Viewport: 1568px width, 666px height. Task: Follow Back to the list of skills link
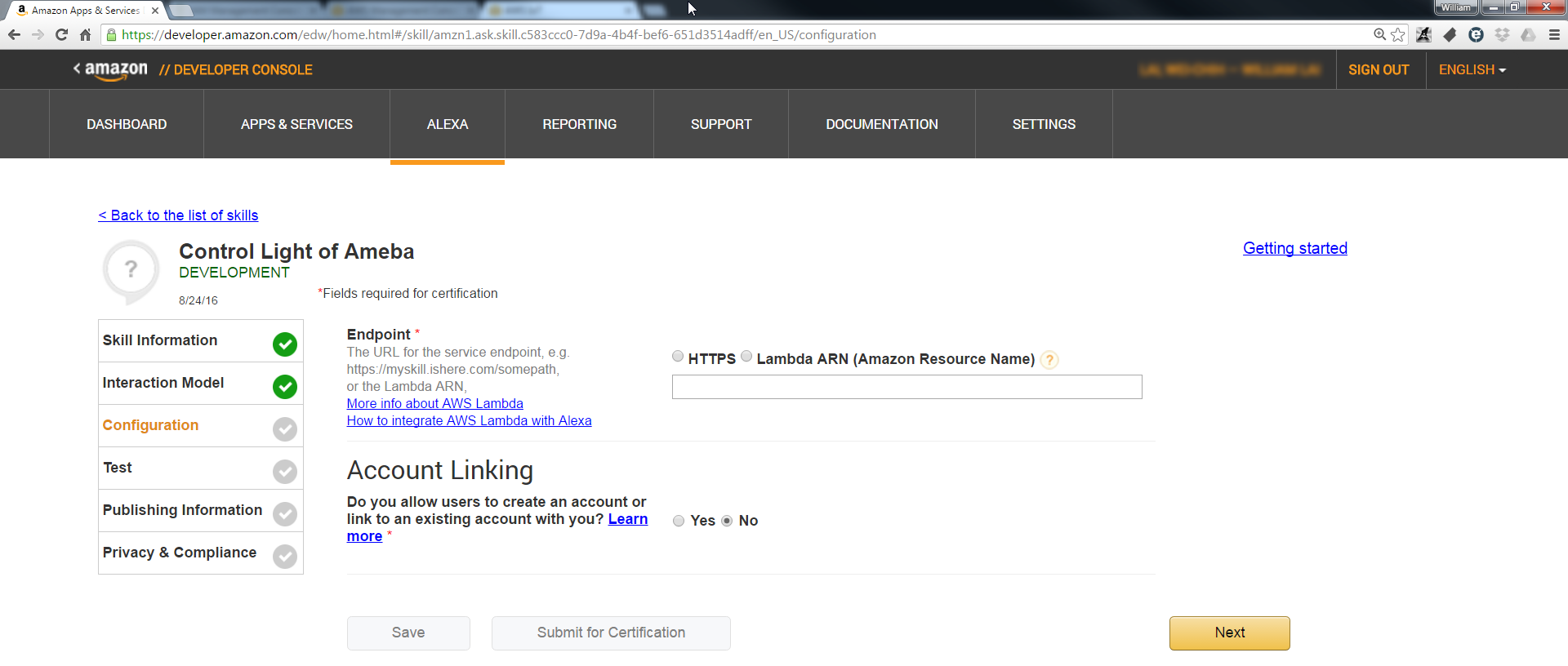point(178,215)
